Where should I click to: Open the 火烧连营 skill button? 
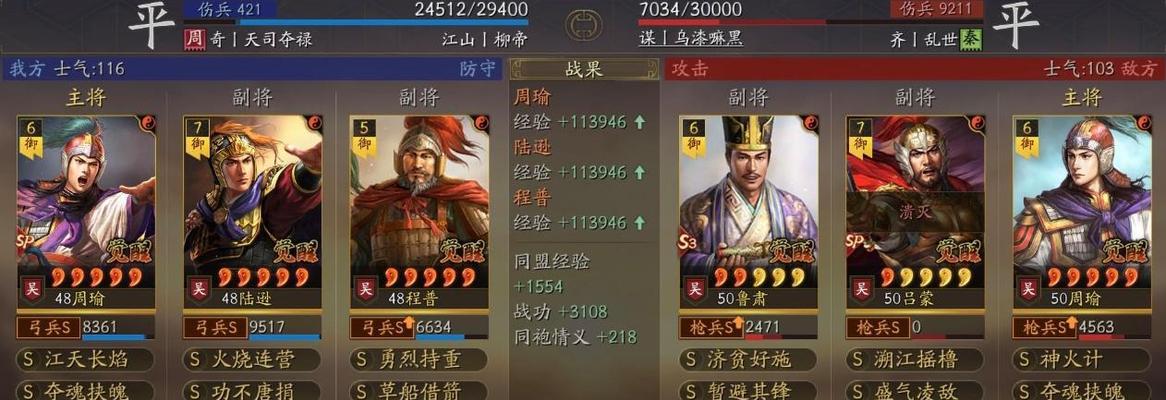coord(251,360)
